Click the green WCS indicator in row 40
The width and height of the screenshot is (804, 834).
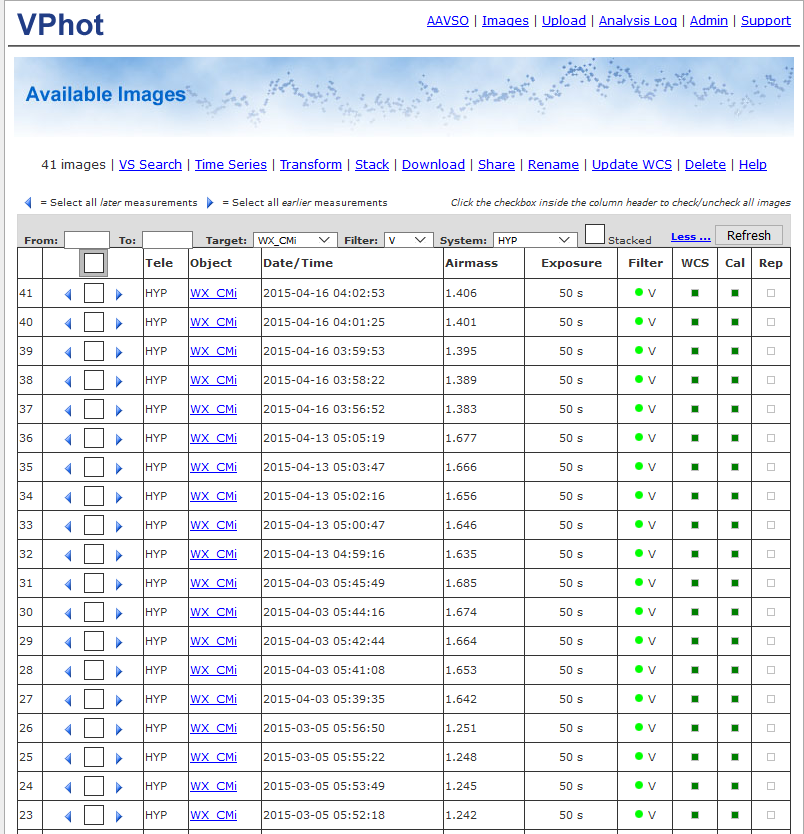[x=695, y=322]
